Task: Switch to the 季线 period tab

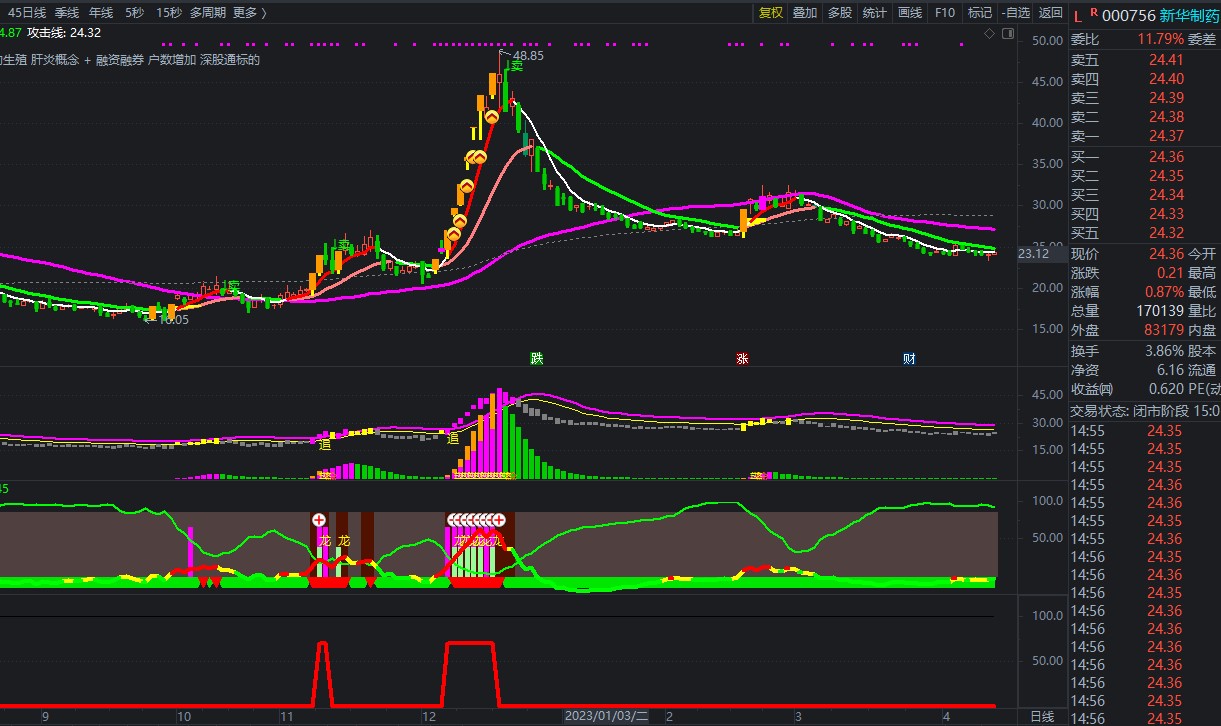Action: coord(67,13)
